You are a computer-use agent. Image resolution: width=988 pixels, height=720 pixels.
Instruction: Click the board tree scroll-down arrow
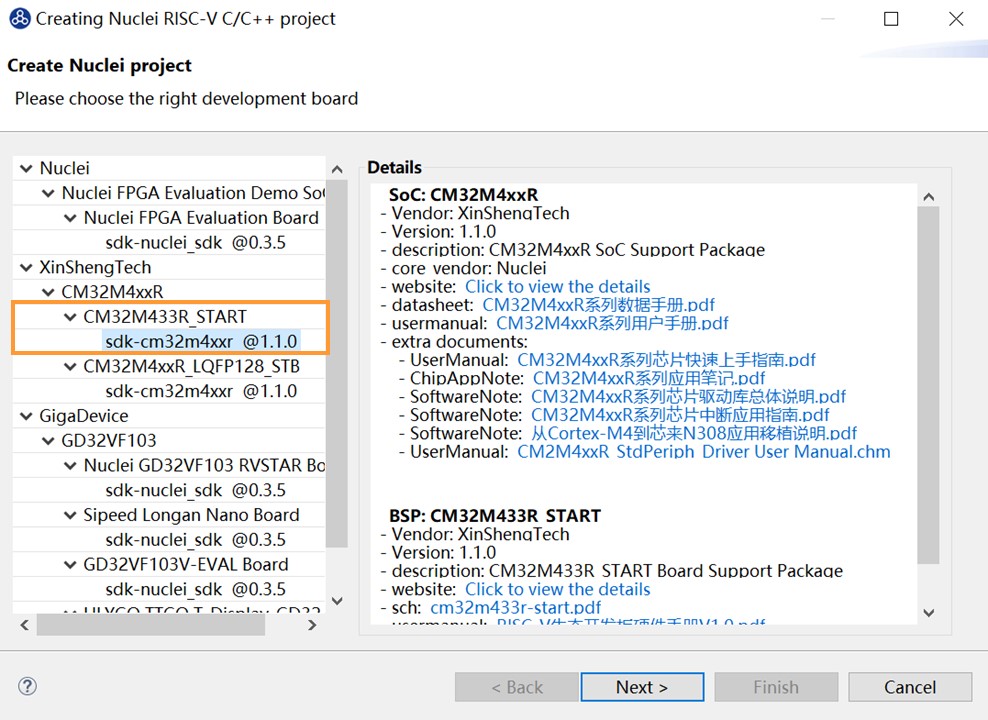337,601
